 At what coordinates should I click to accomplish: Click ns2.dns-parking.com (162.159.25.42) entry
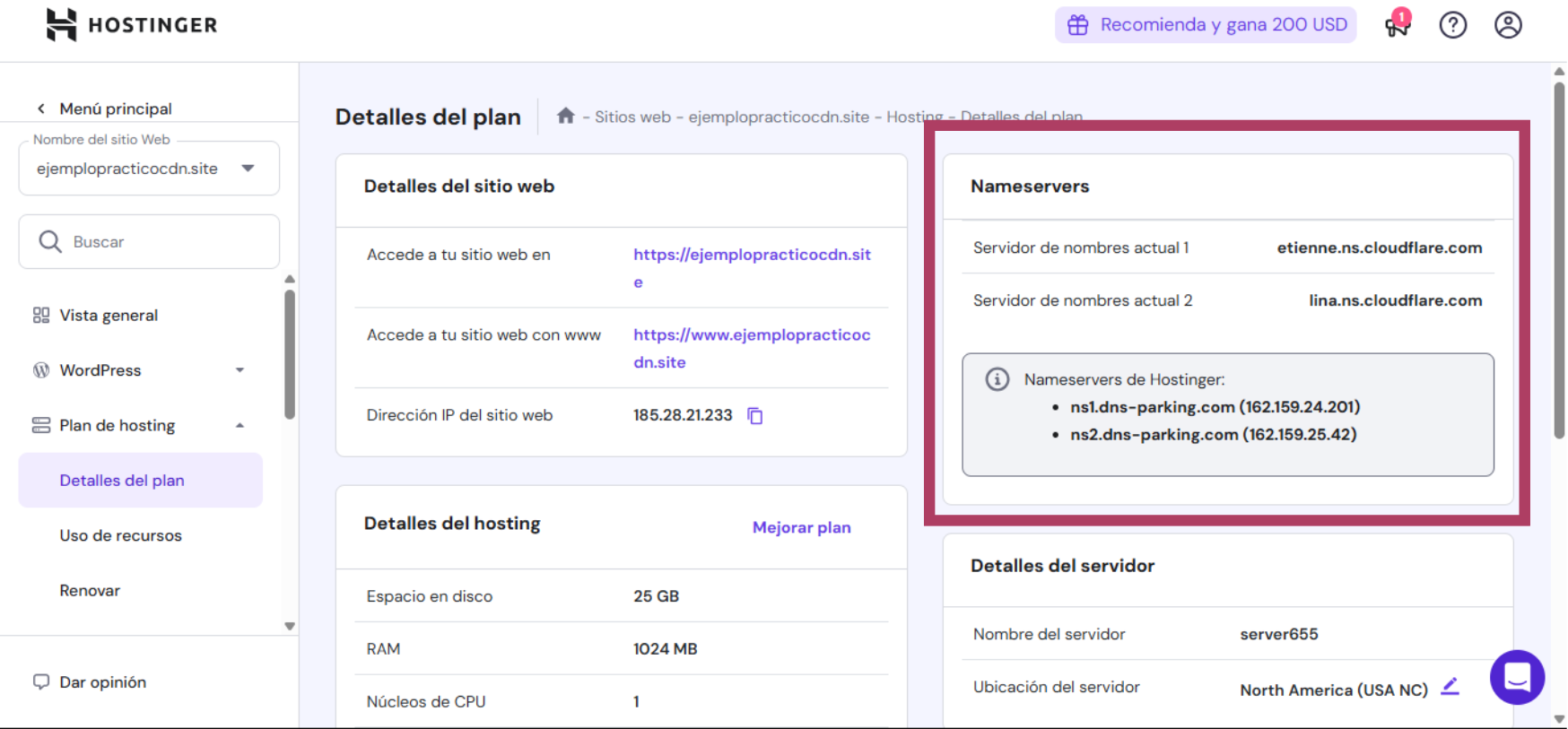click(1213, 435)
